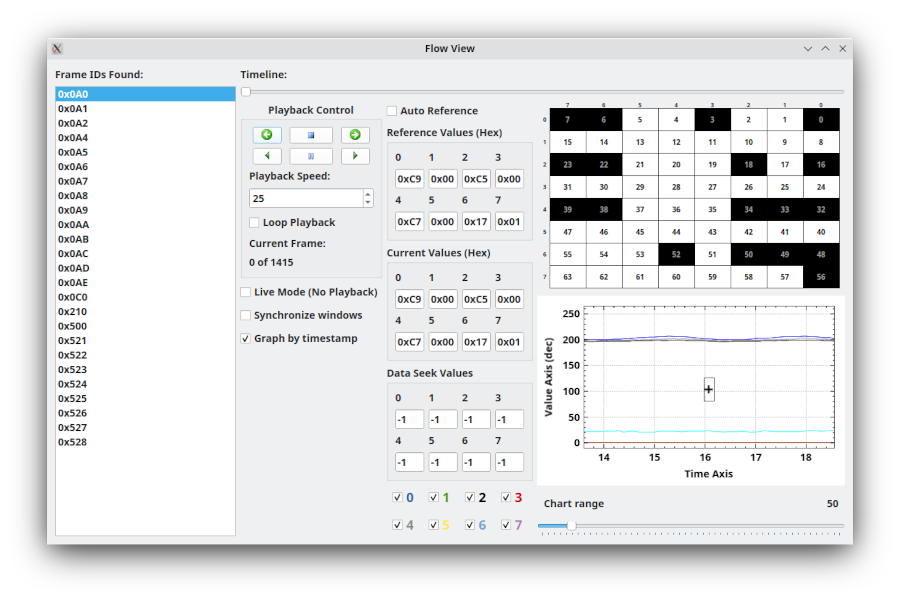The height and width of the screenshot is (600, 900).
Task: Enable Live Mode (No Playback)
Action: tap(246, 292)
